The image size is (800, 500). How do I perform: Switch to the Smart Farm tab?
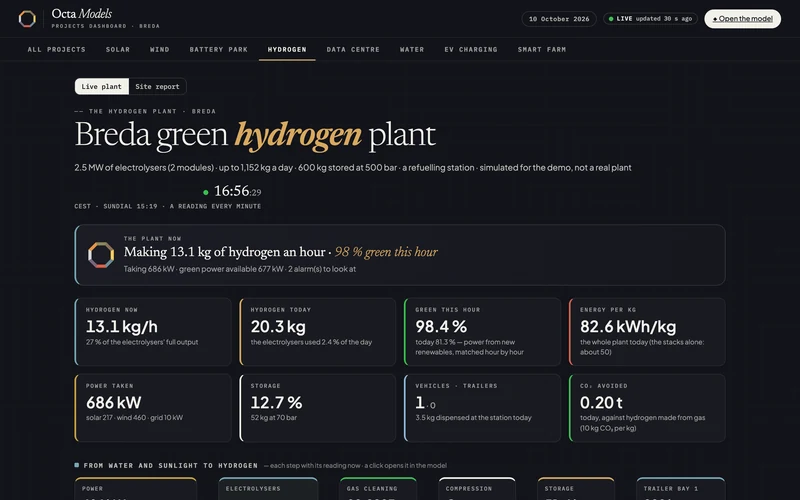click(x=542, y=49)
